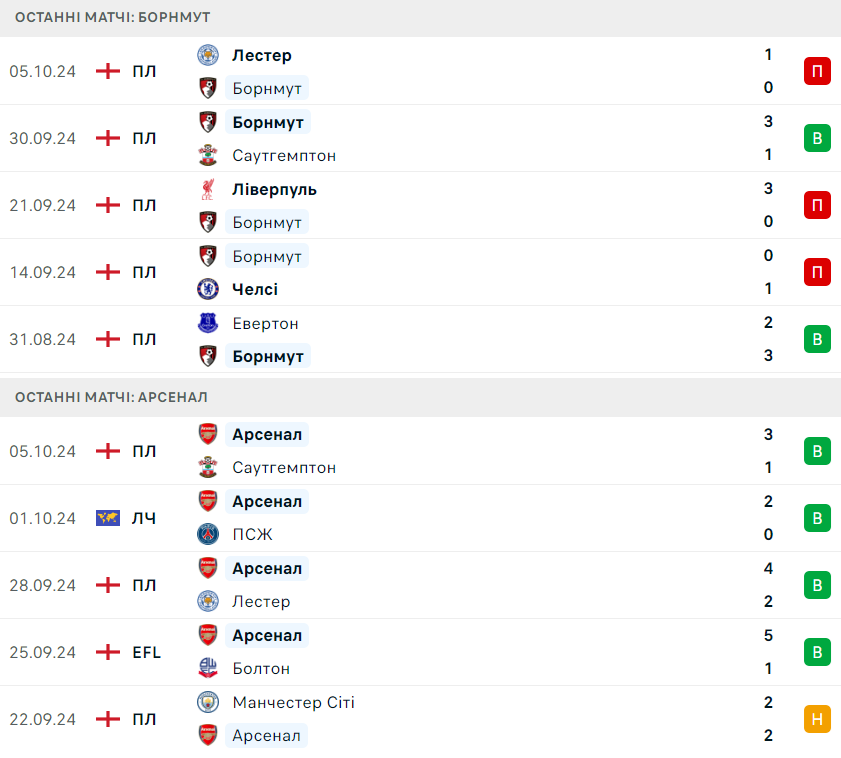
Task: Select the ПСЖ team name
Action: click(x=252, y=535)
